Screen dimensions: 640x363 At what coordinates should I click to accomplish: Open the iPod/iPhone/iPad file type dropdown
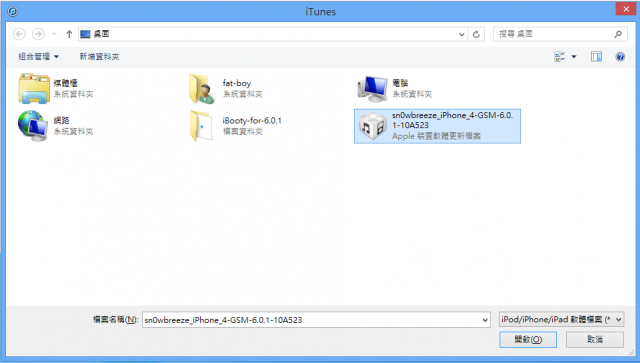point(562,319)
